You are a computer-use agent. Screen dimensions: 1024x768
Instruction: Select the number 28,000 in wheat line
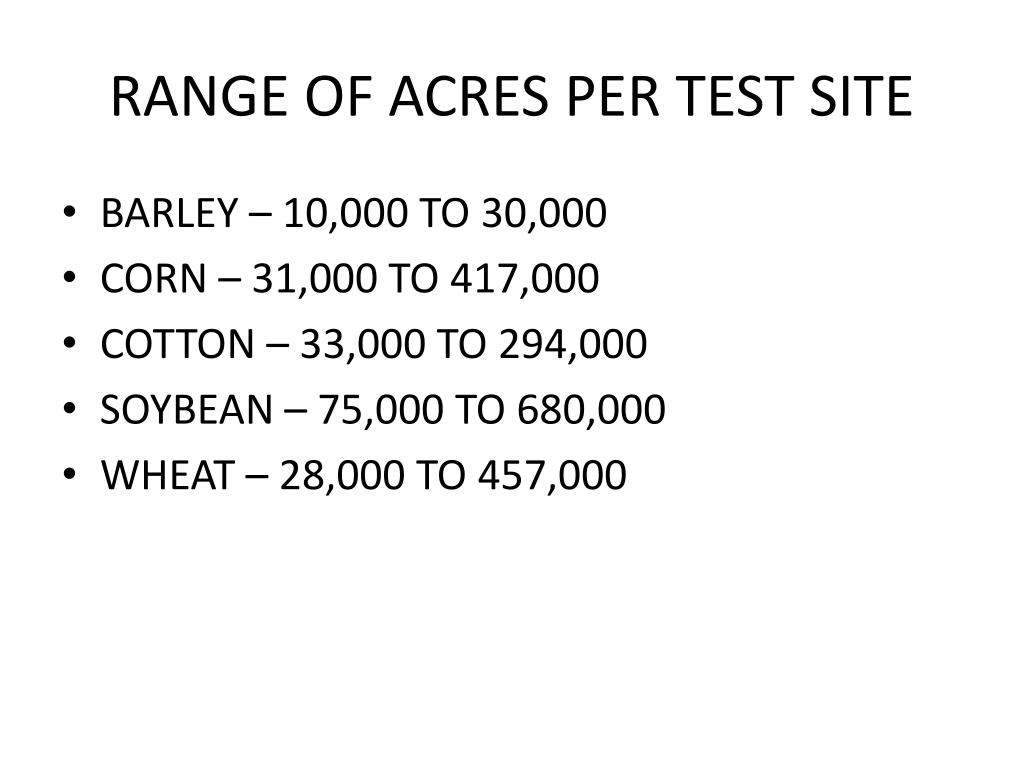coord(342,476)
